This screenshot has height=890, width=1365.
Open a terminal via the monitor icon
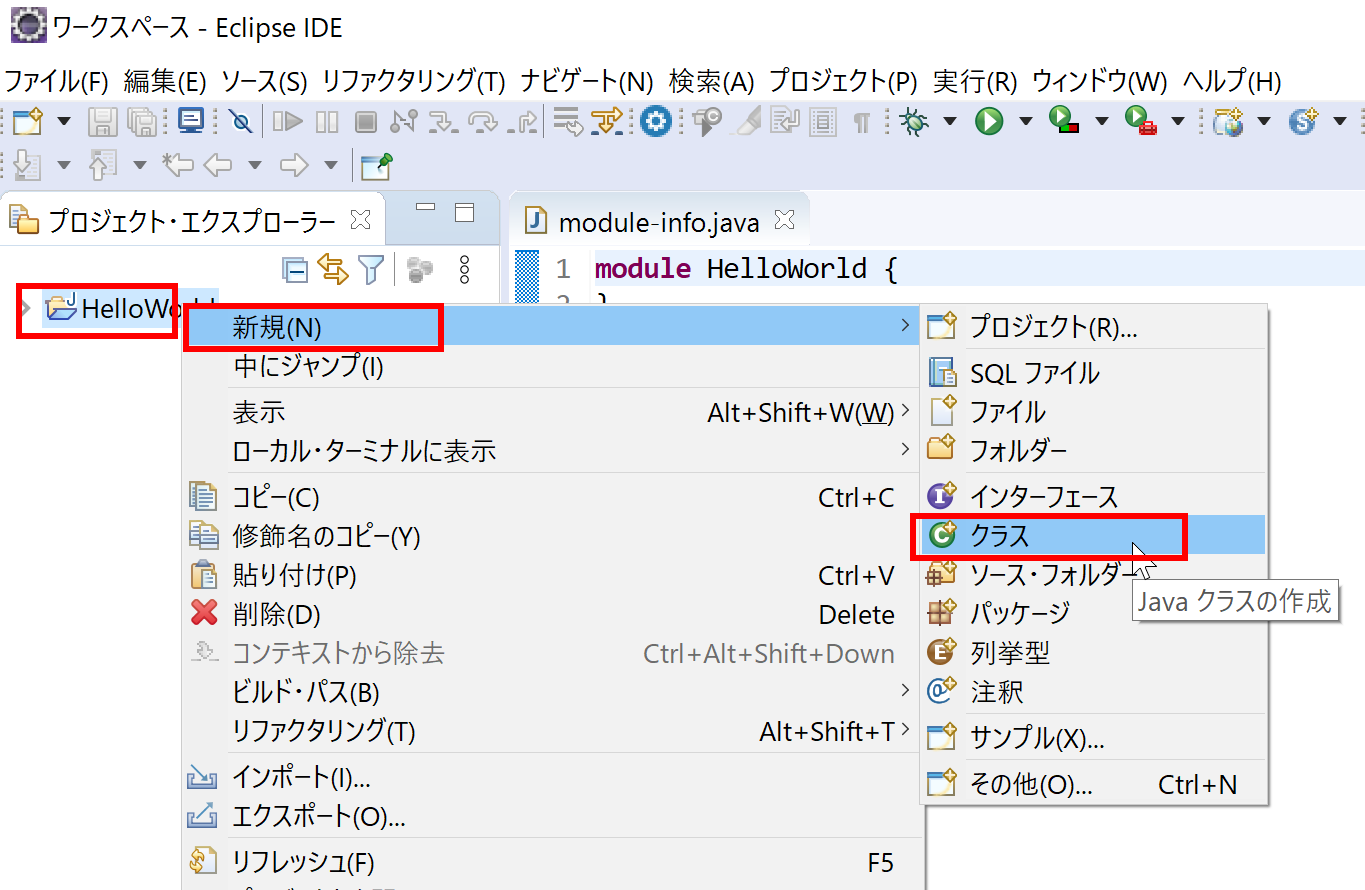click(190, 121)
